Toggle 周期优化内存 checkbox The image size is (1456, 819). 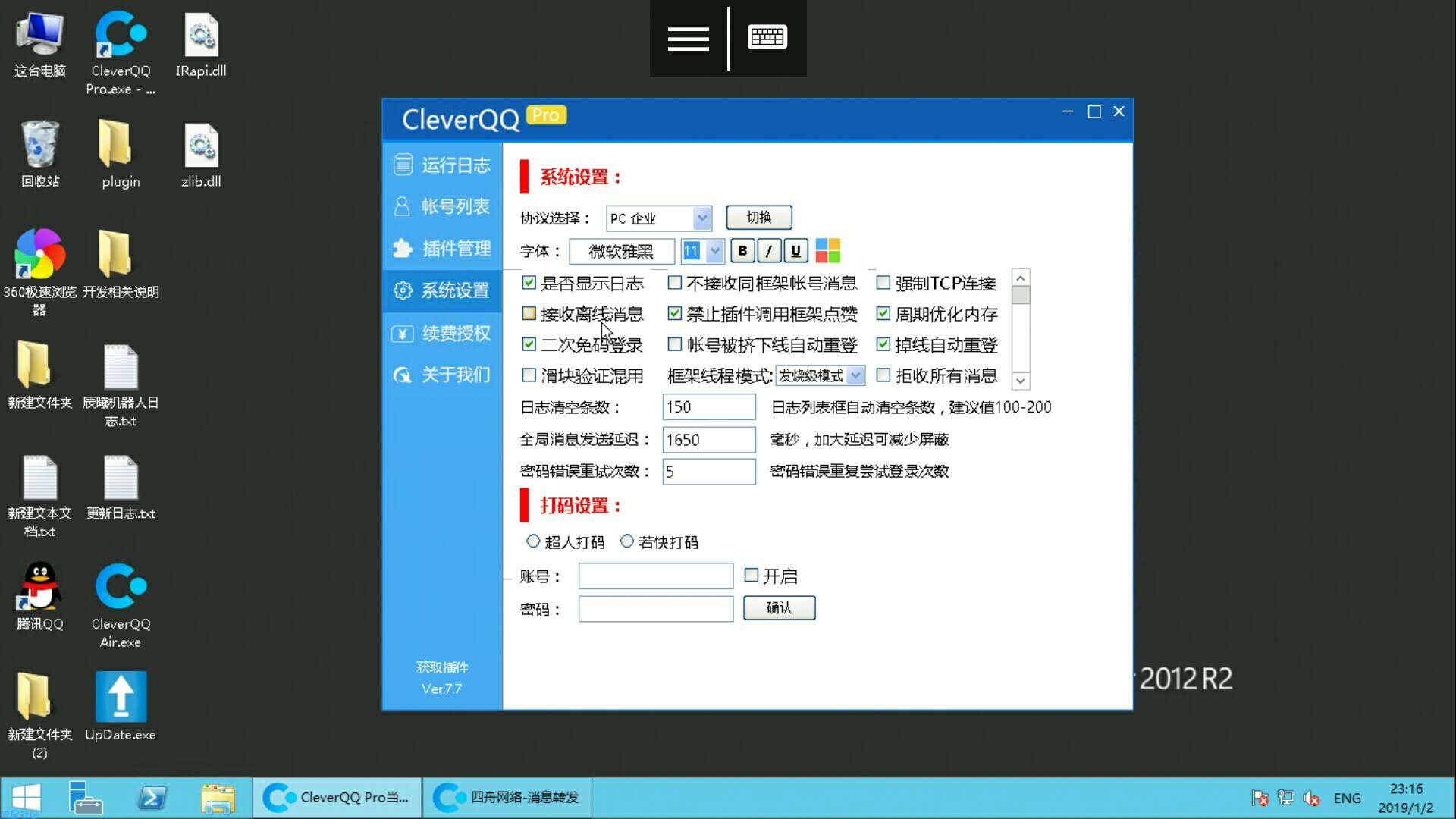(883, 313)
